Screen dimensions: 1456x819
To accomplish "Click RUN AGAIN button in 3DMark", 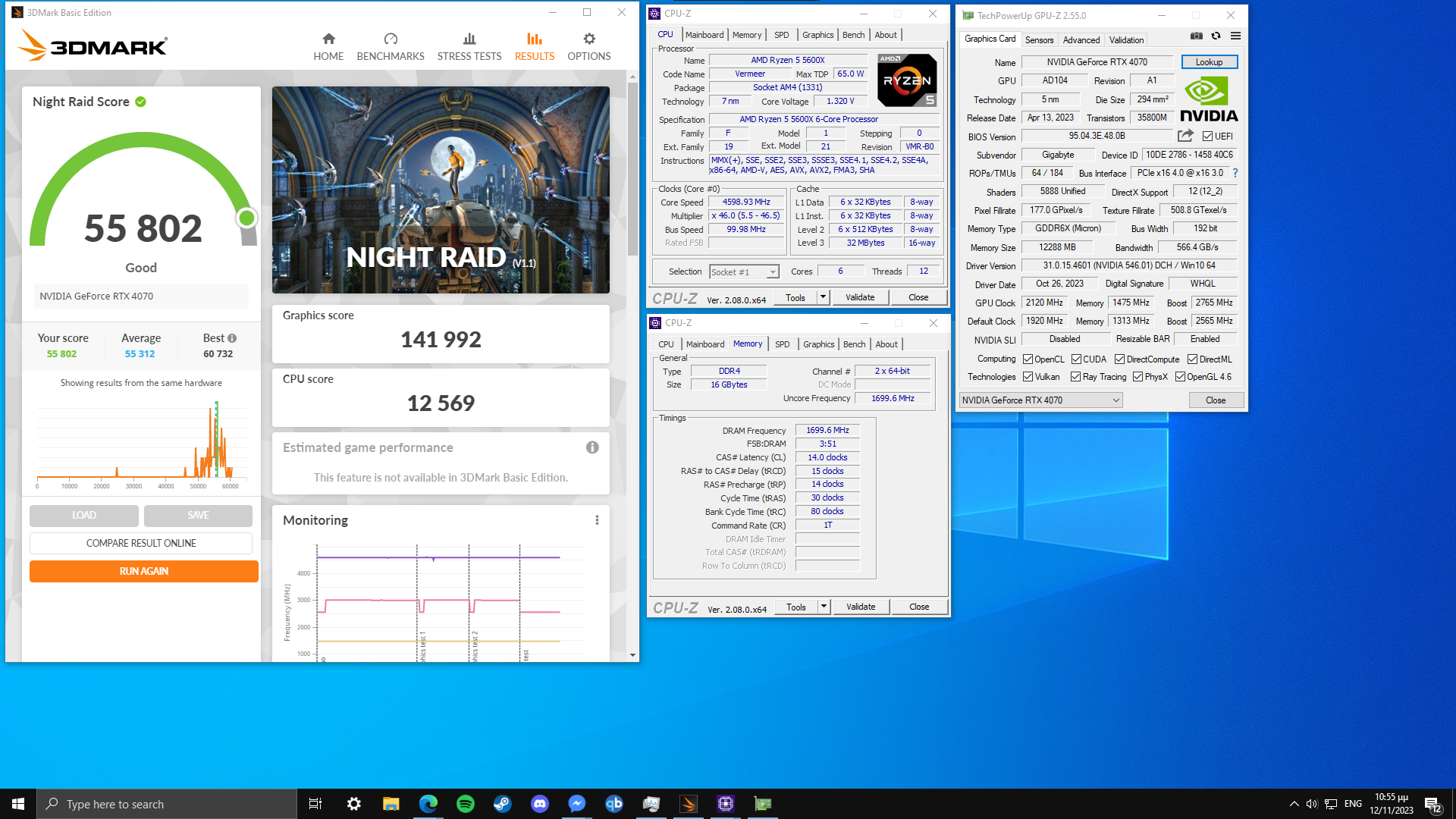I will coord(144,571).
